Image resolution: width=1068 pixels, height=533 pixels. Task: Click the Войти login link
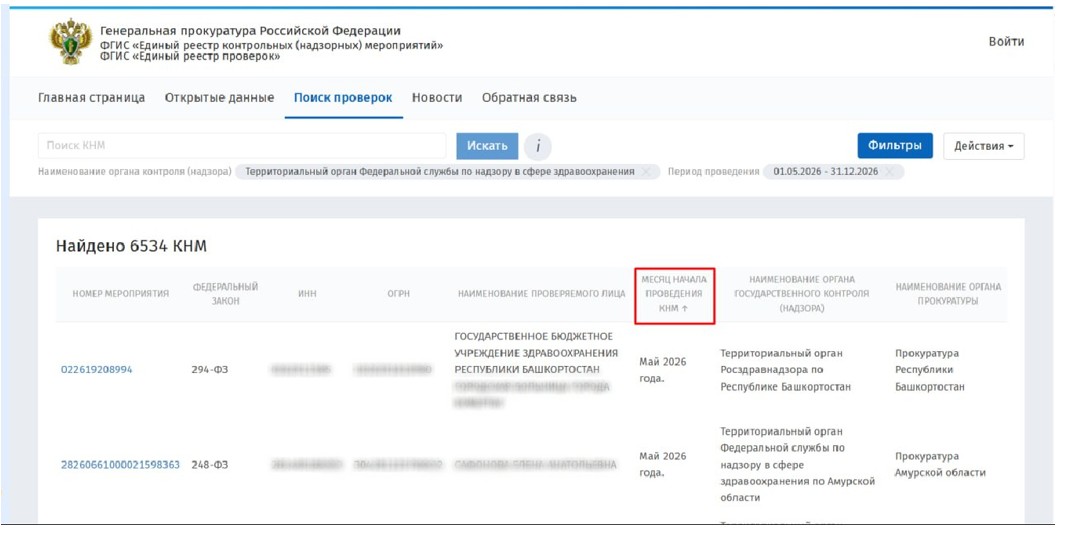click(x=1006, y=42)
